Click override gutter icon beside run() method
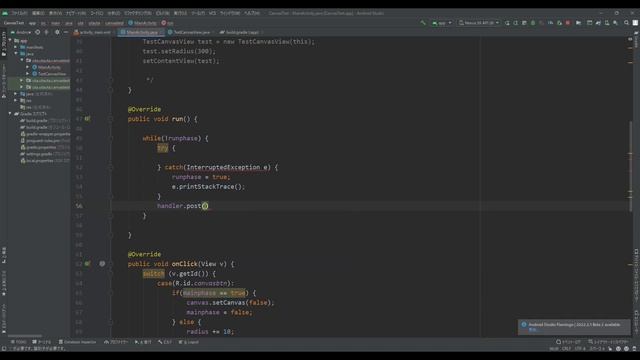The width and height of the screenshot is (640, 360). [x=87, y=119]
